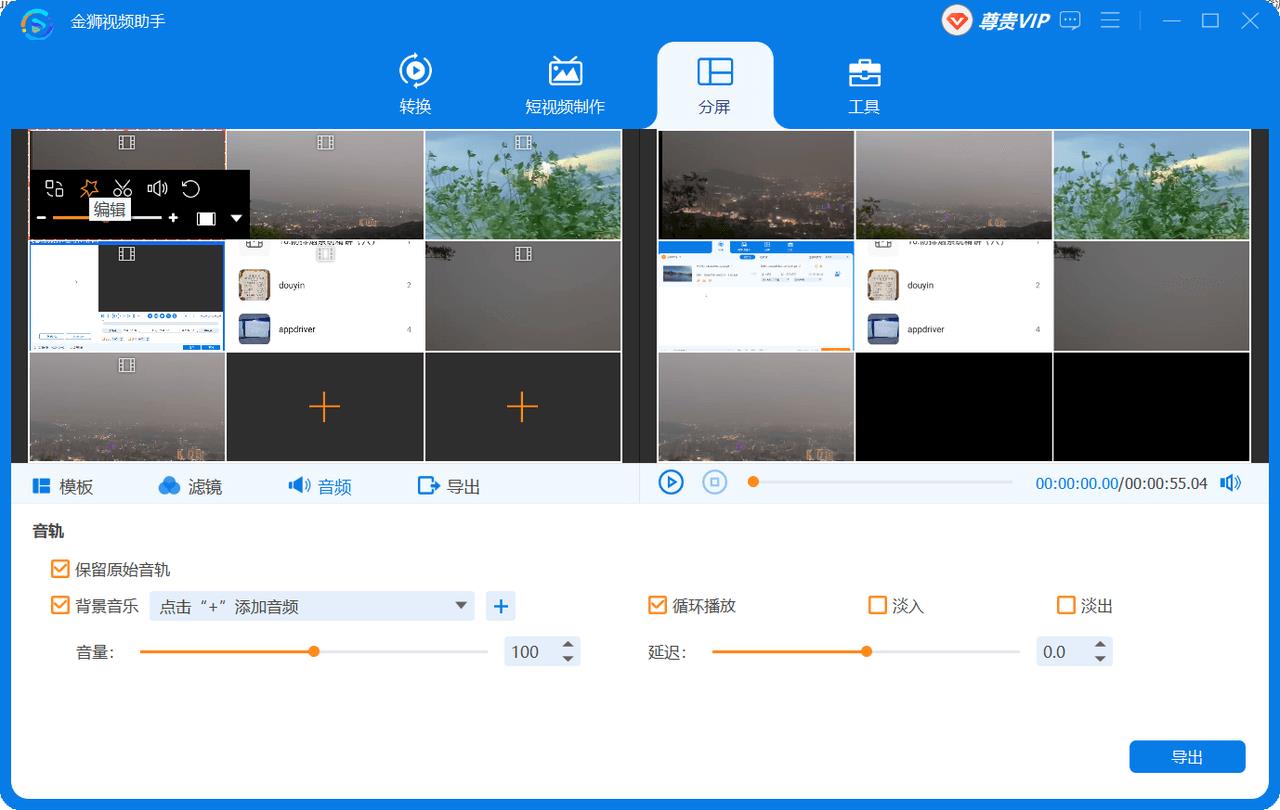Open the hamburger main menu

[x=1110, y=21]
